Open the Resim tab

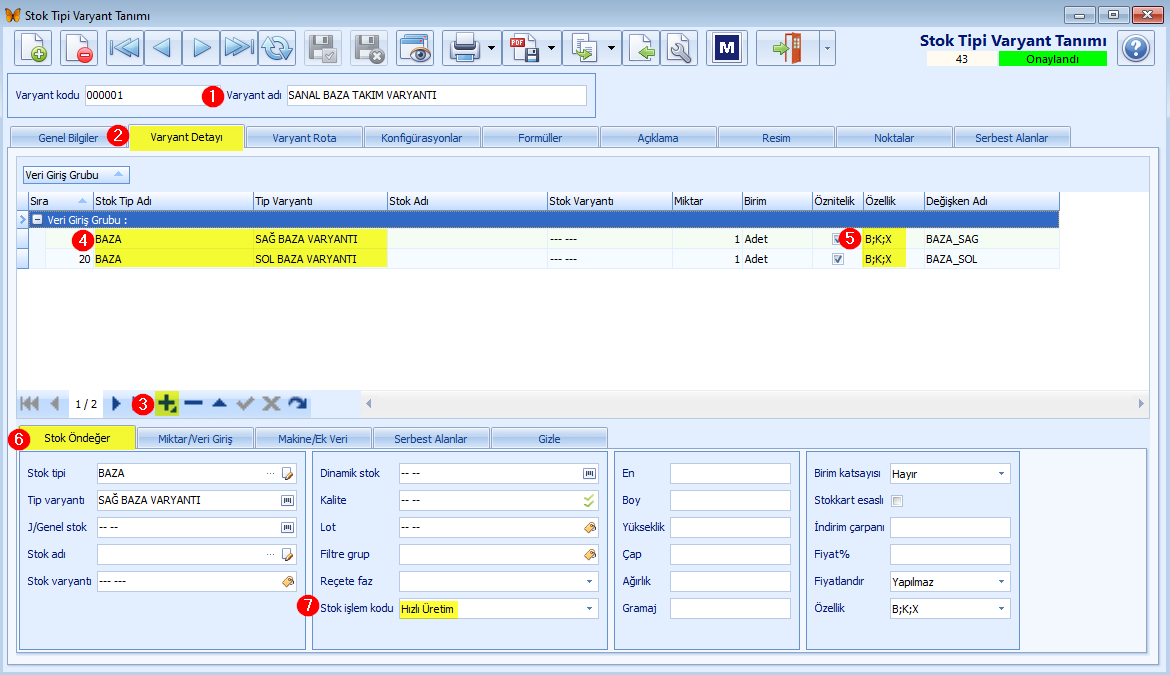(776, 138)
